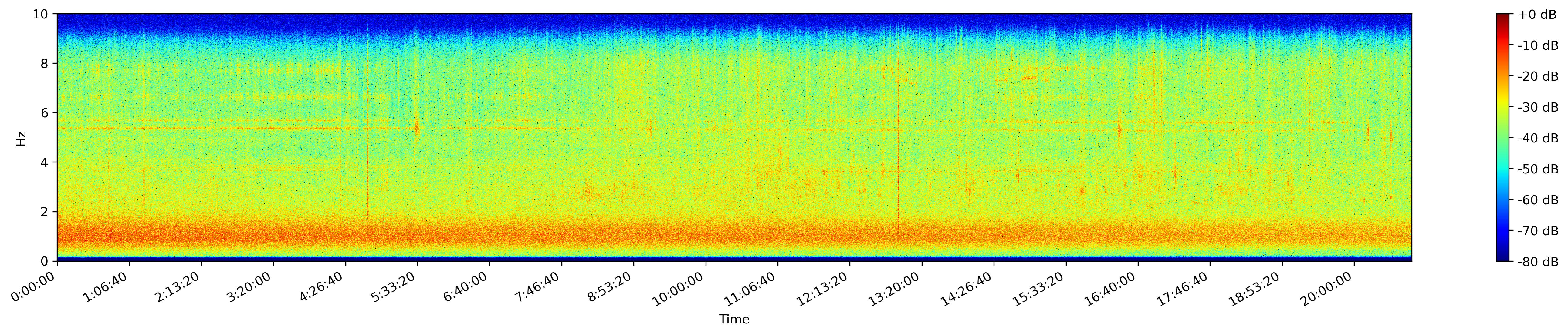Click the Time x-axis title
The image size is (1568, 335).
point(734,320)
